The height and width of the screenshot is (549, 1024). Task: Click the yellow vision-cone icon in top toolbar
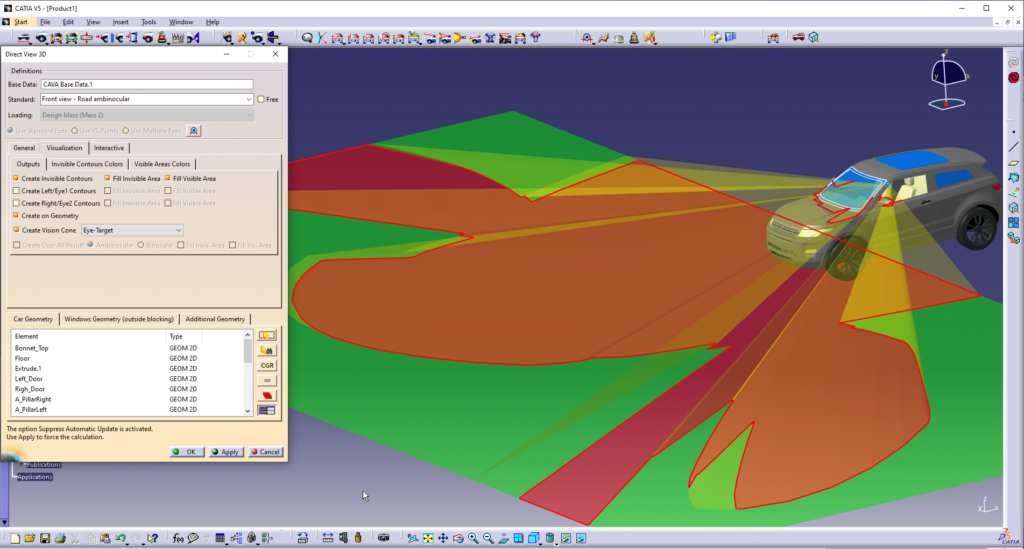459,38
